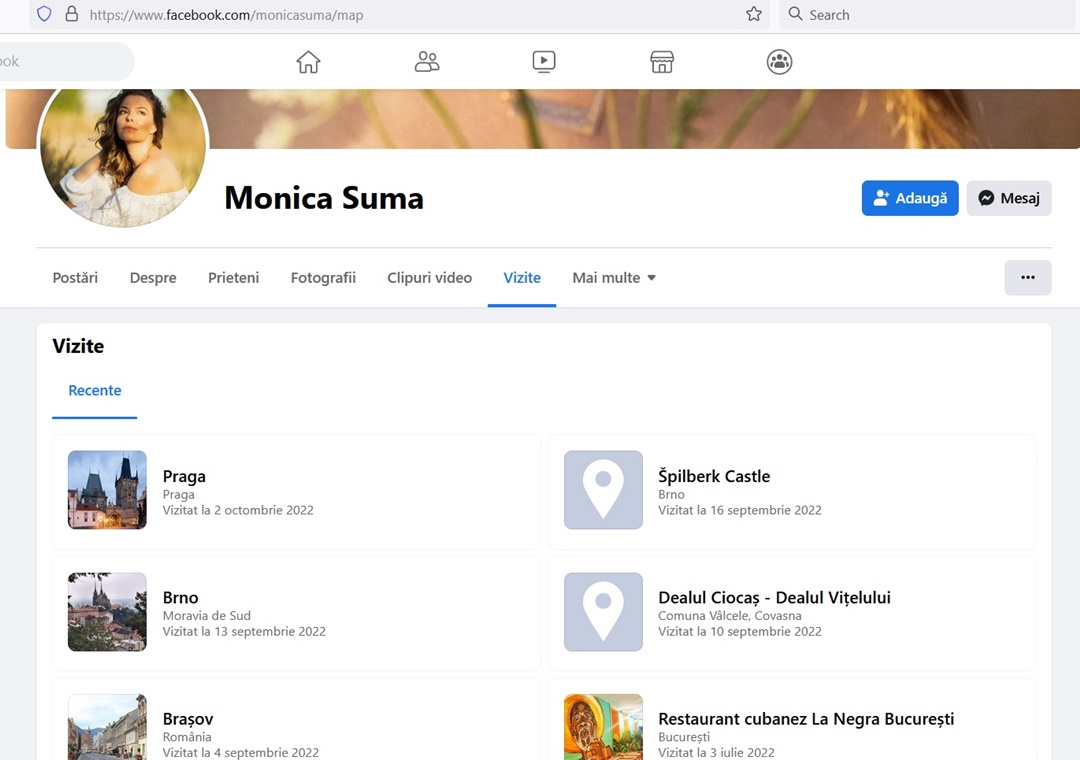
Task: Open the Groups icon in top bar
Action: tap(779, 62)
